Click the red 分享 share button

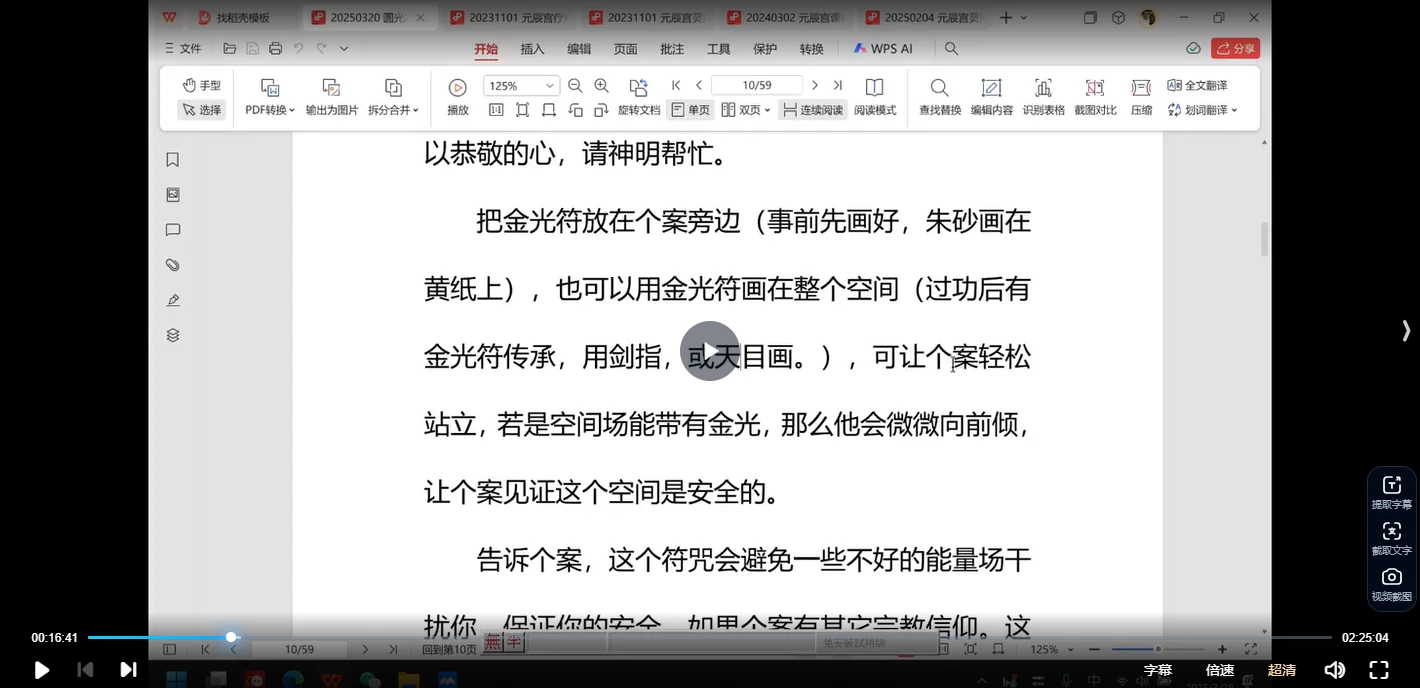(1235, 48)
